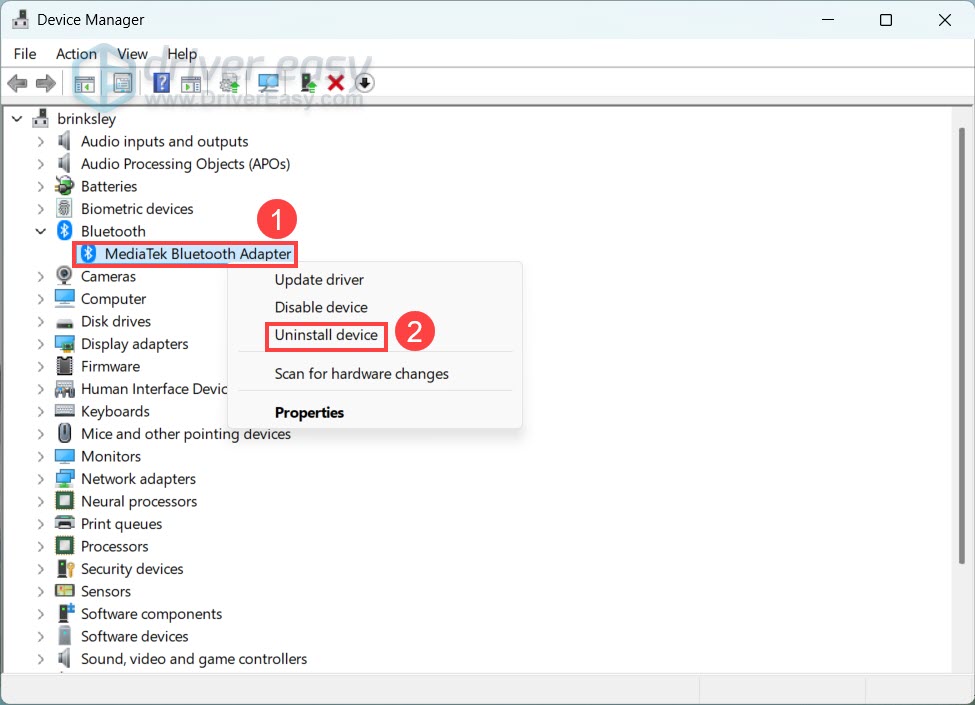Click the Properties sheet toolbar icon
975x705 pixels.
coord(122,83)
